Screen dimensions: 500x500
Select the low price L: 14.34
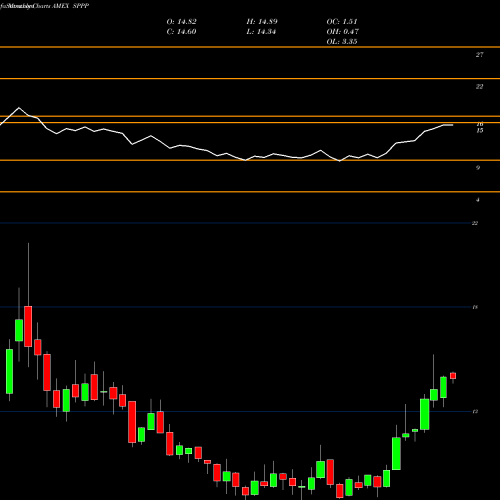[261, 32]
